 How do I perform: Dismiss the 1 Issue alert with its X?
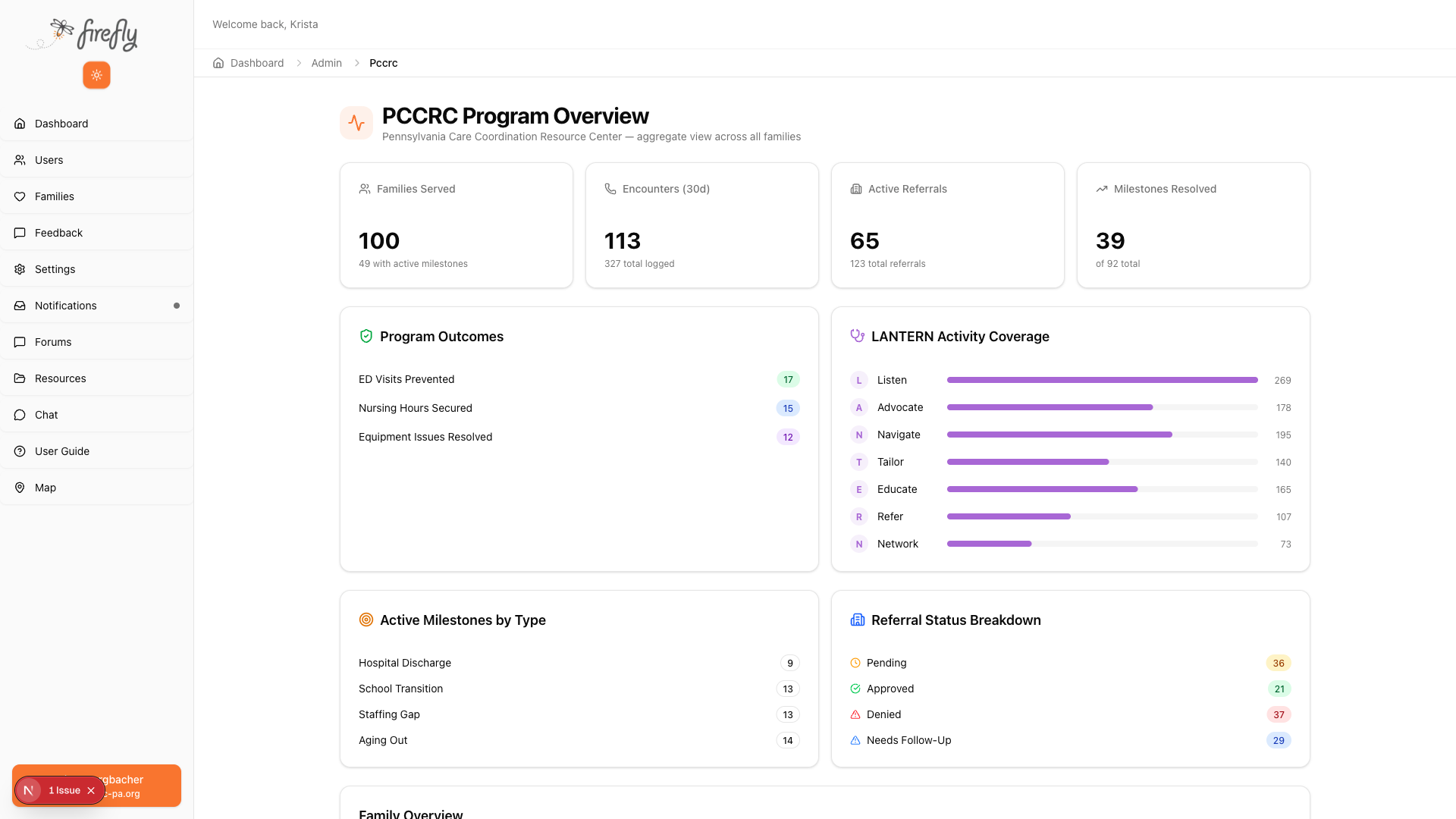91,789
